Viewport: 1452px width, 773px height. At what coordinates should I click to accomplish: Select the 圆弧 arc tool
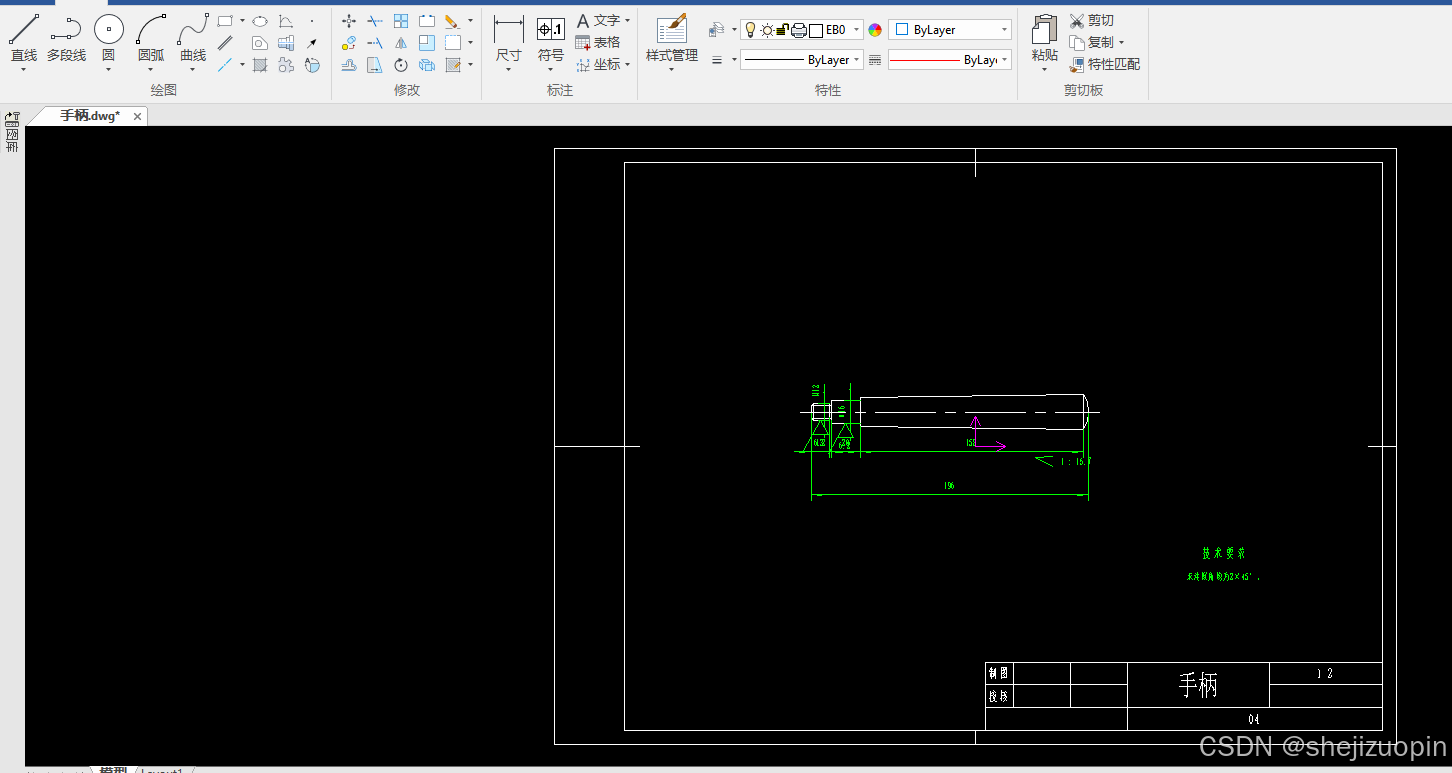click(x=151, y=38)
